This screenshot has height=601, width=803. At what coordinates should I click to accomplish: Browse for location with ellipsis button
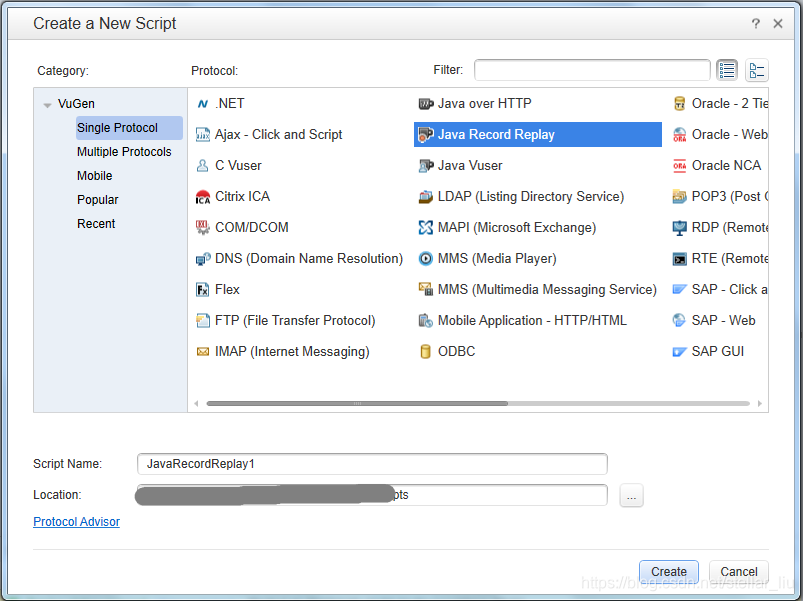(631, 496)
